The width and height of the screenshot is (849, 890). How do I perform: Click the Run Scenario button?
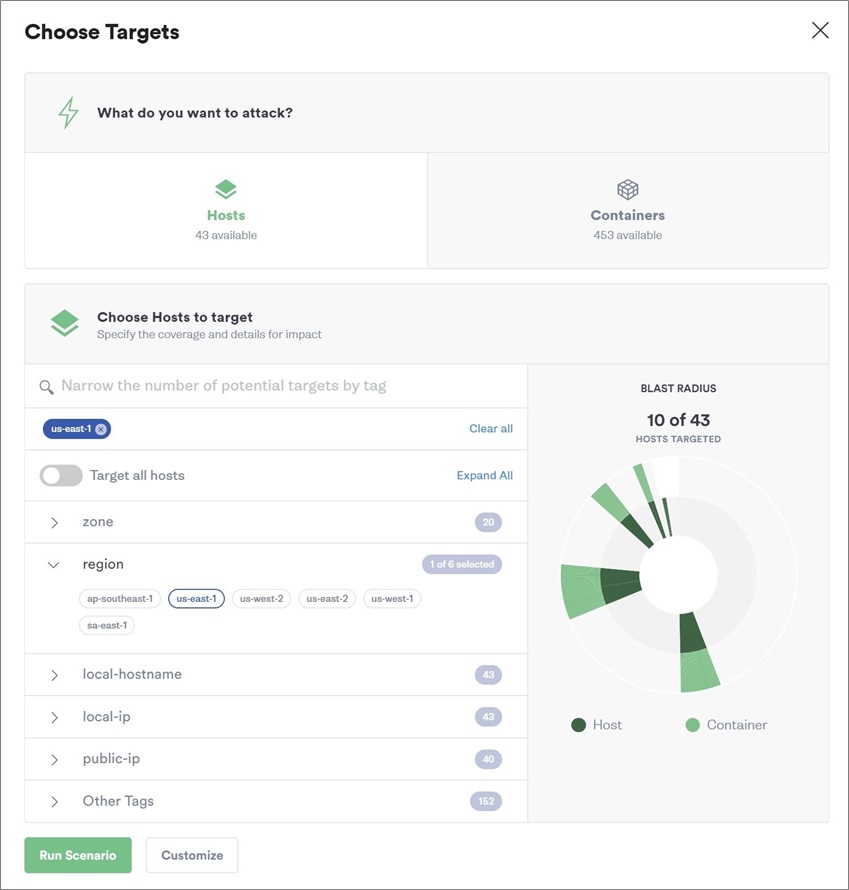(78, 855)
